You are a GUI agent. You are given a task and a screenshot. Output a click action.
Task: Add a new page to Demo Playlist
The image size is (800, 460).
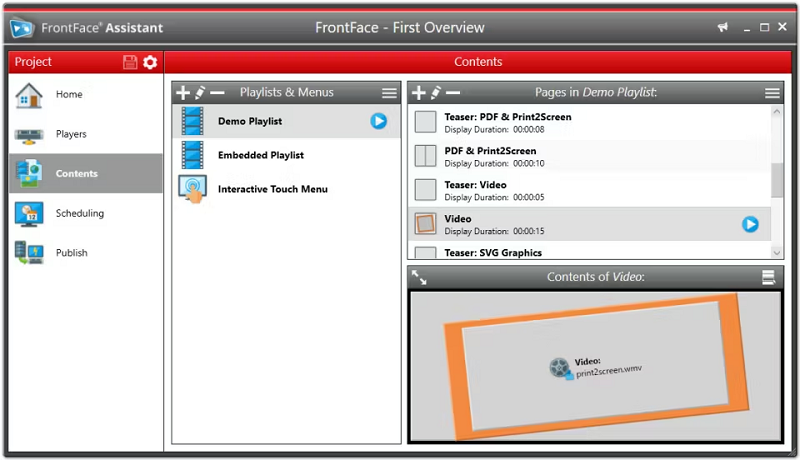(418, 93)
